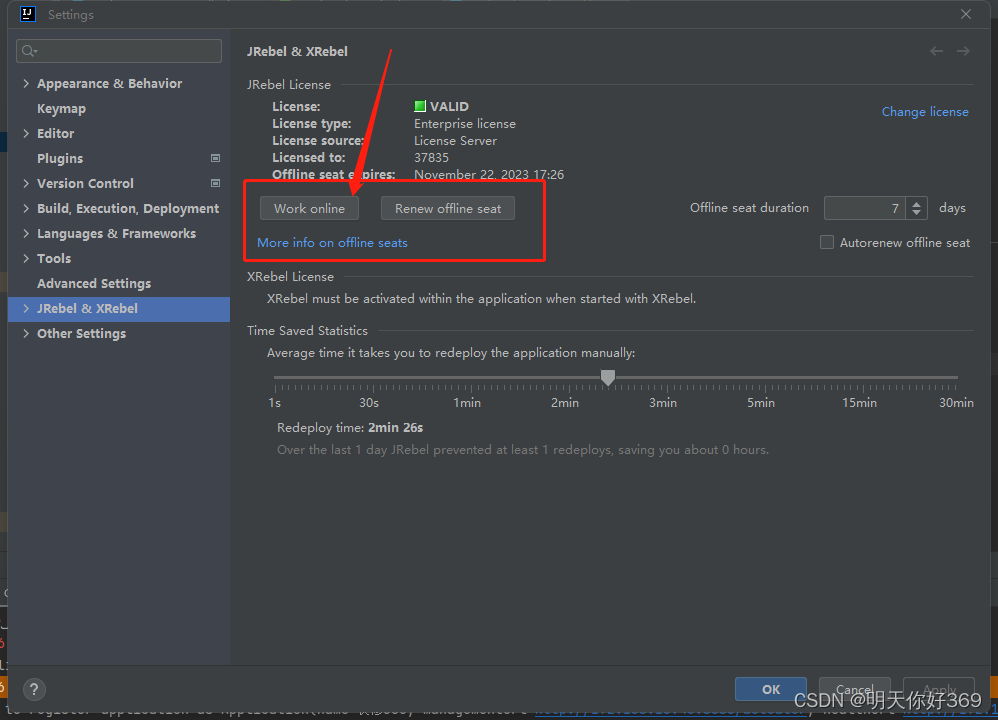Click the Plugins row settings badge icon
Image resolution: width=998 pixels, height=720 pixels.
point(215,158)
